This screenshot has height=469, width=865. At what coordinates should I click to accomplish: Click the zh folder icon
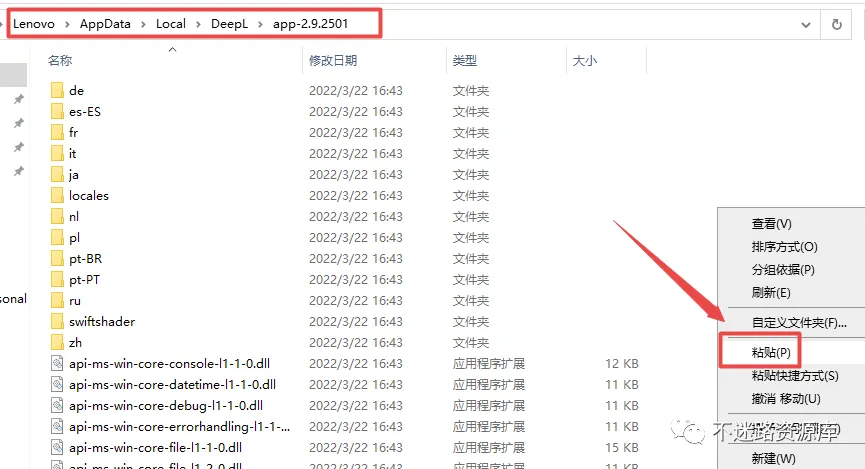[57, 343]
